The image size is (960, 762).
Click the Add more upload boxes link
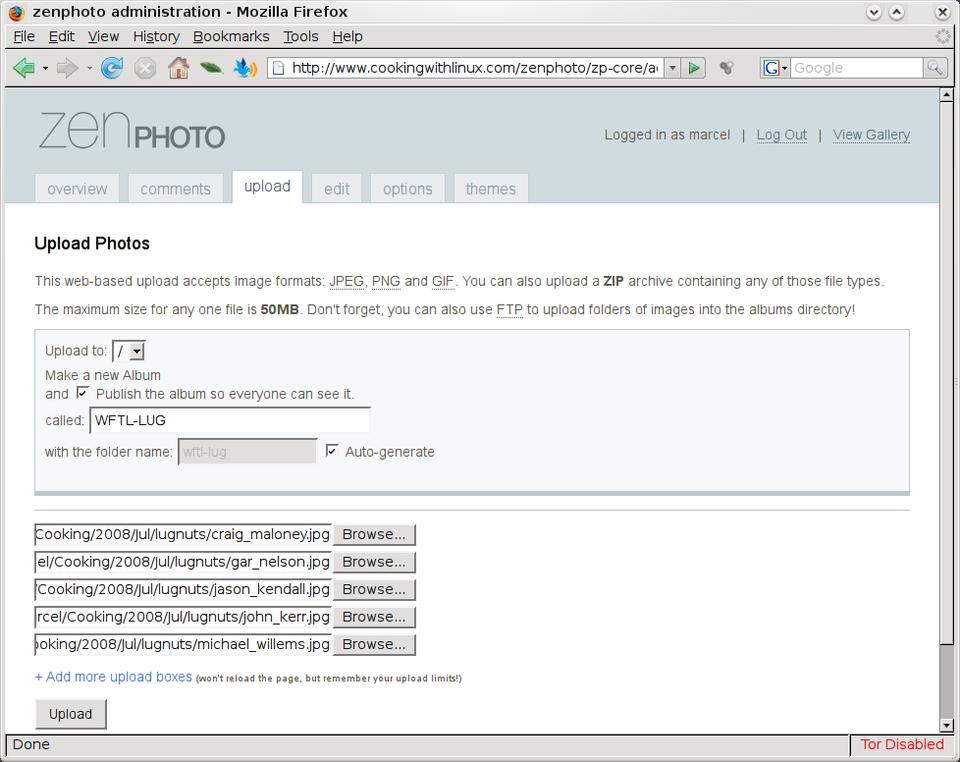(113, 677)
